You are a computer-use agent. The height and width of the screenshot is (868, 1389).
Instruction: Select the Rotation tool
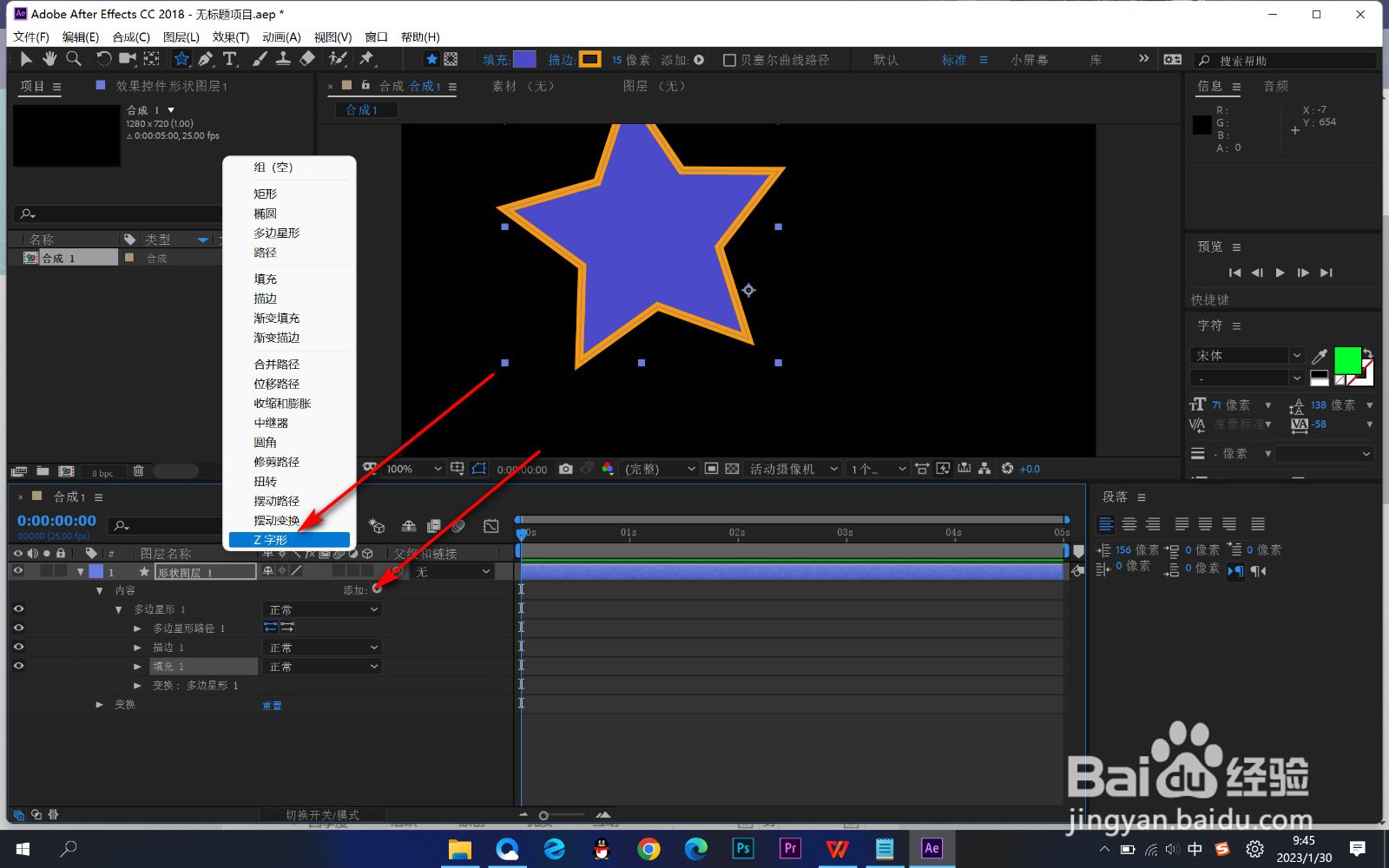coord(103,59)
